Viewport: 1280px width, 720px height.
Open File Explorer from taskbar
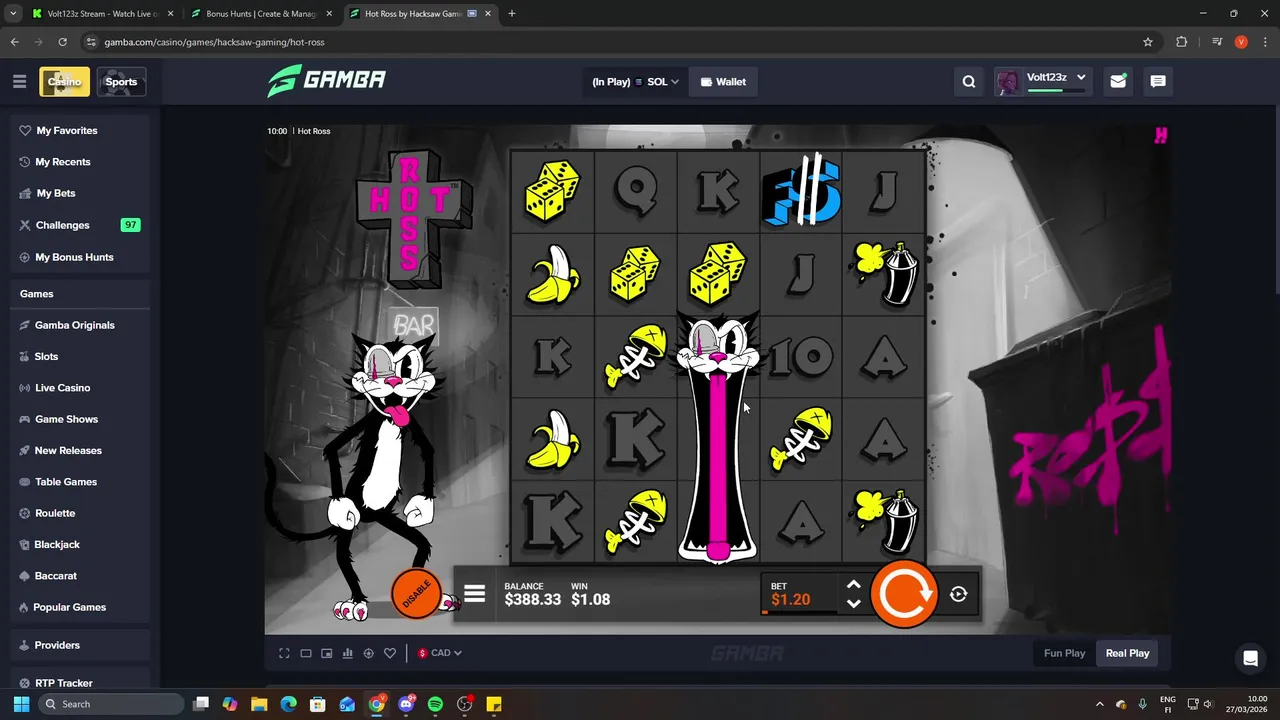[259, 704]
